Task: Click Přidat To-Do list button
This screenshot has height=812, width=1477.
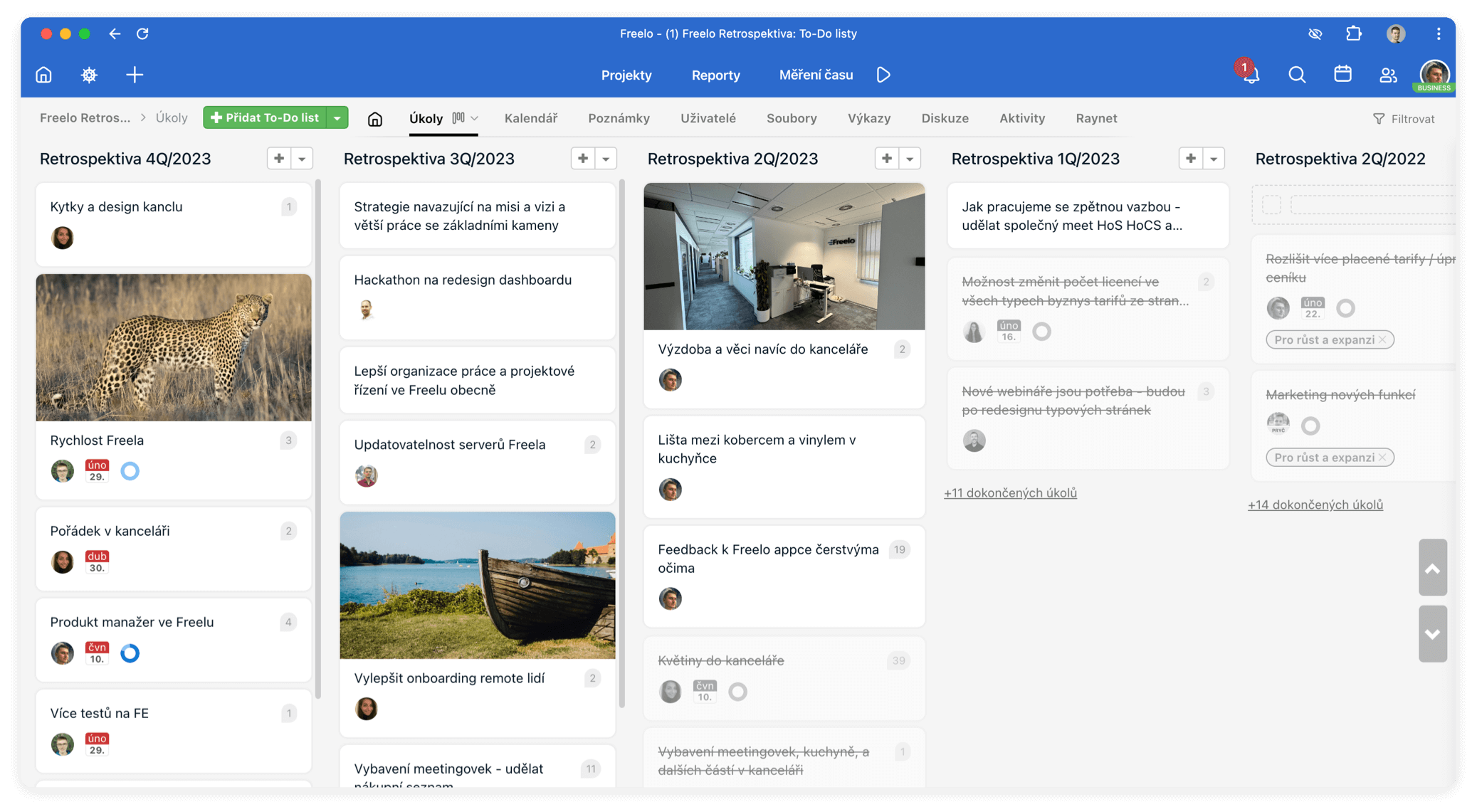Action: point(265,117)
